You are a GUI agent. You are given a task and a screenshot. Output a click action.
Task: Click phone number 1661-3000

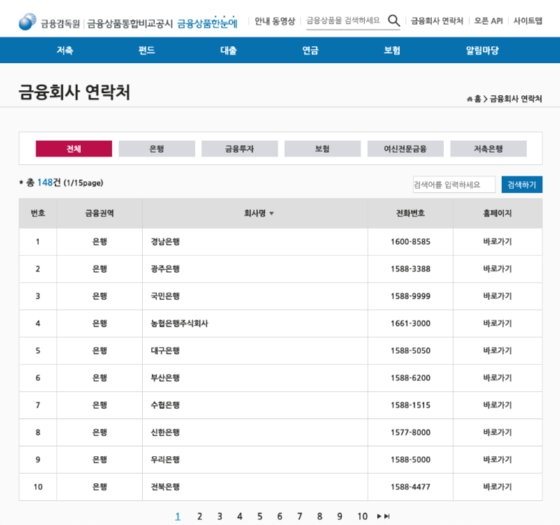(x=410, y=324)
